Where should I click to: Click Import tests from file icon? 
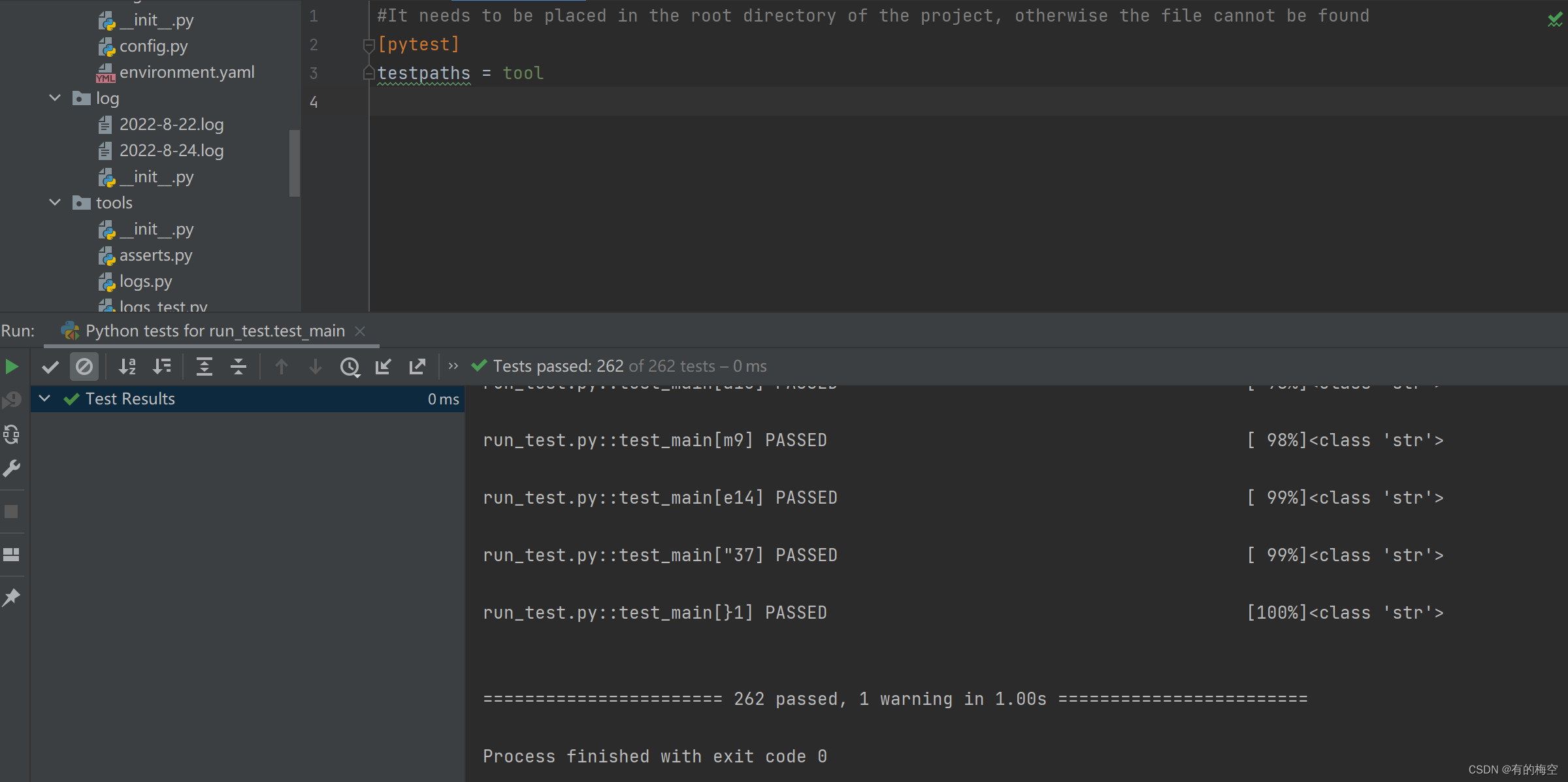[384, 367]
